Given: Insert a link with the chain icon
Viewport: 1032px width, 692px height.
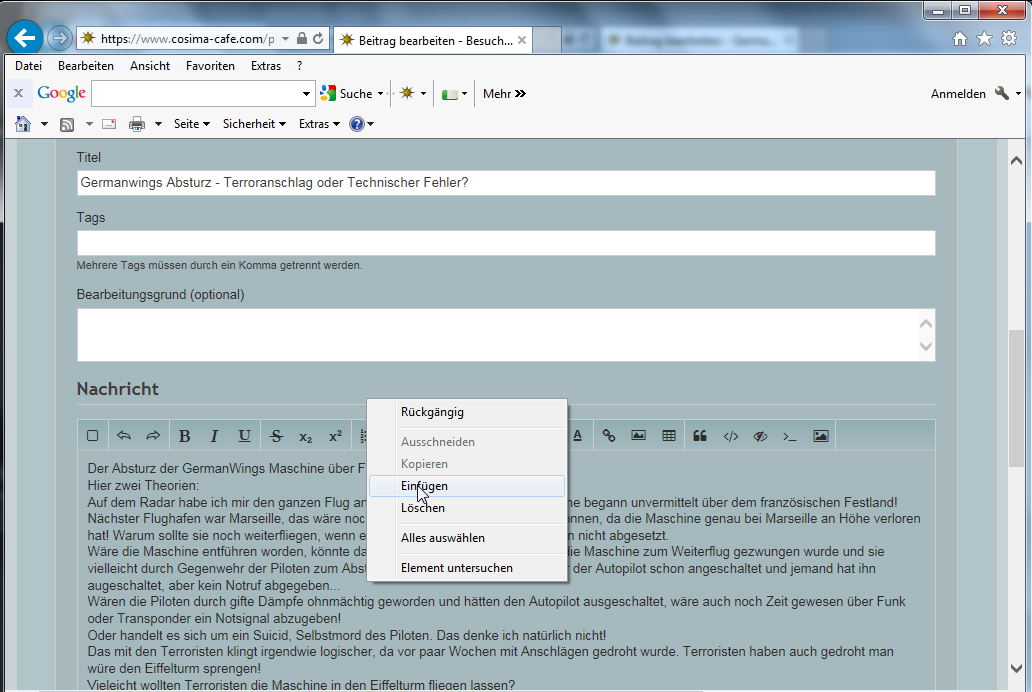Looking at the screenshot, I should [x=608, y=436].
